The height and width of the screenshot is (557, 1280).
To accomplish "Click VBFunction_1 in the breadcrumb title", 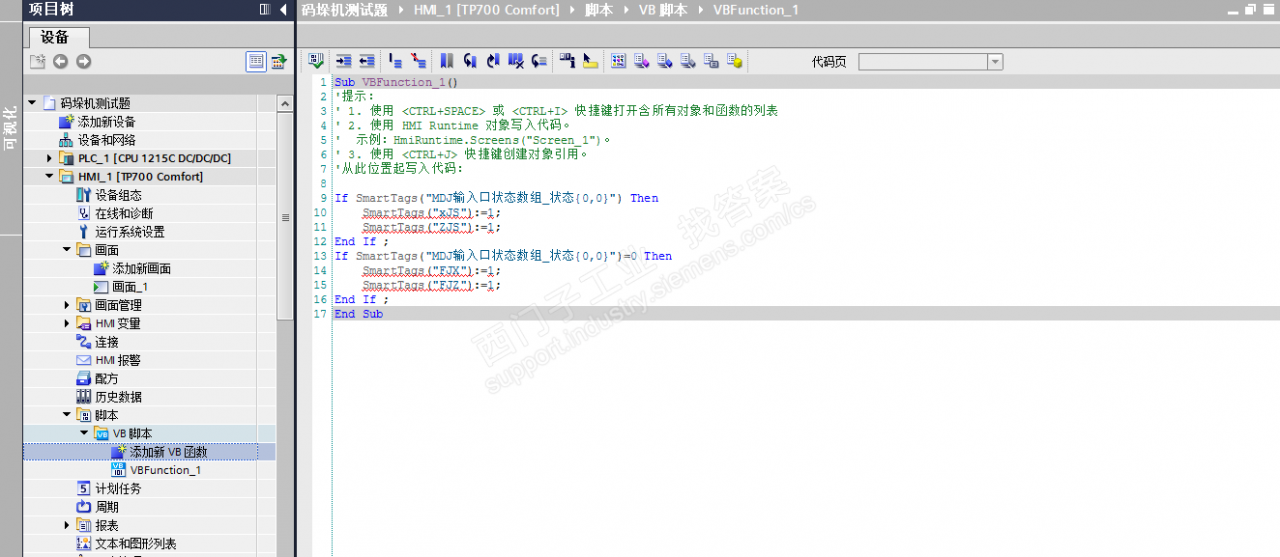I will point(755,9).
